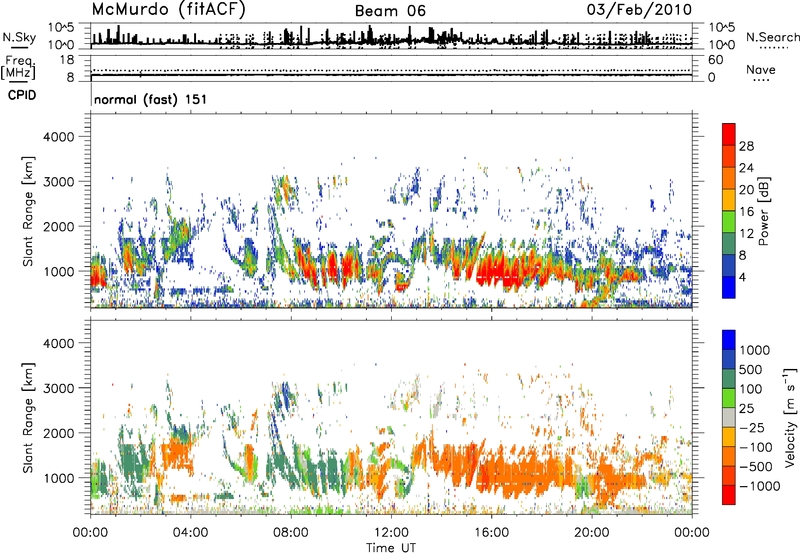800x554 pixels.
Task: Click the '12:00' time tick label
Action: 391,533
